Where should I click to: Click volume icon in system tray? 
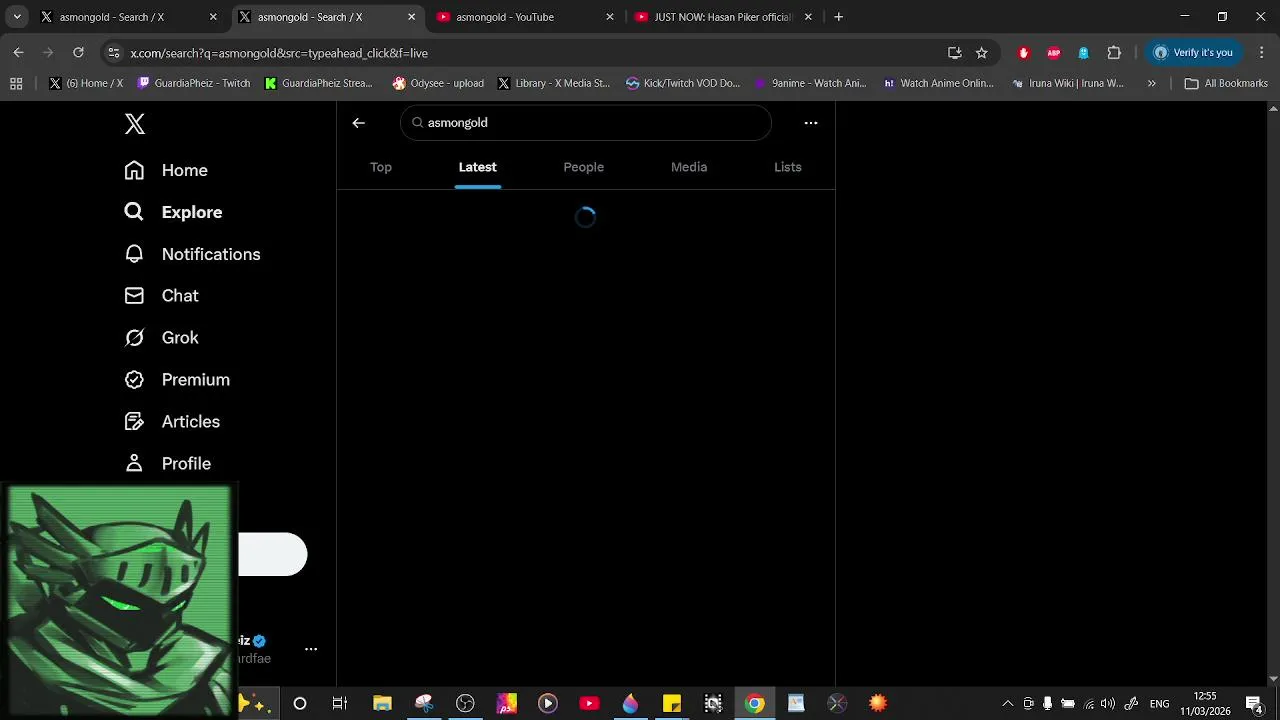(1108, 704)
